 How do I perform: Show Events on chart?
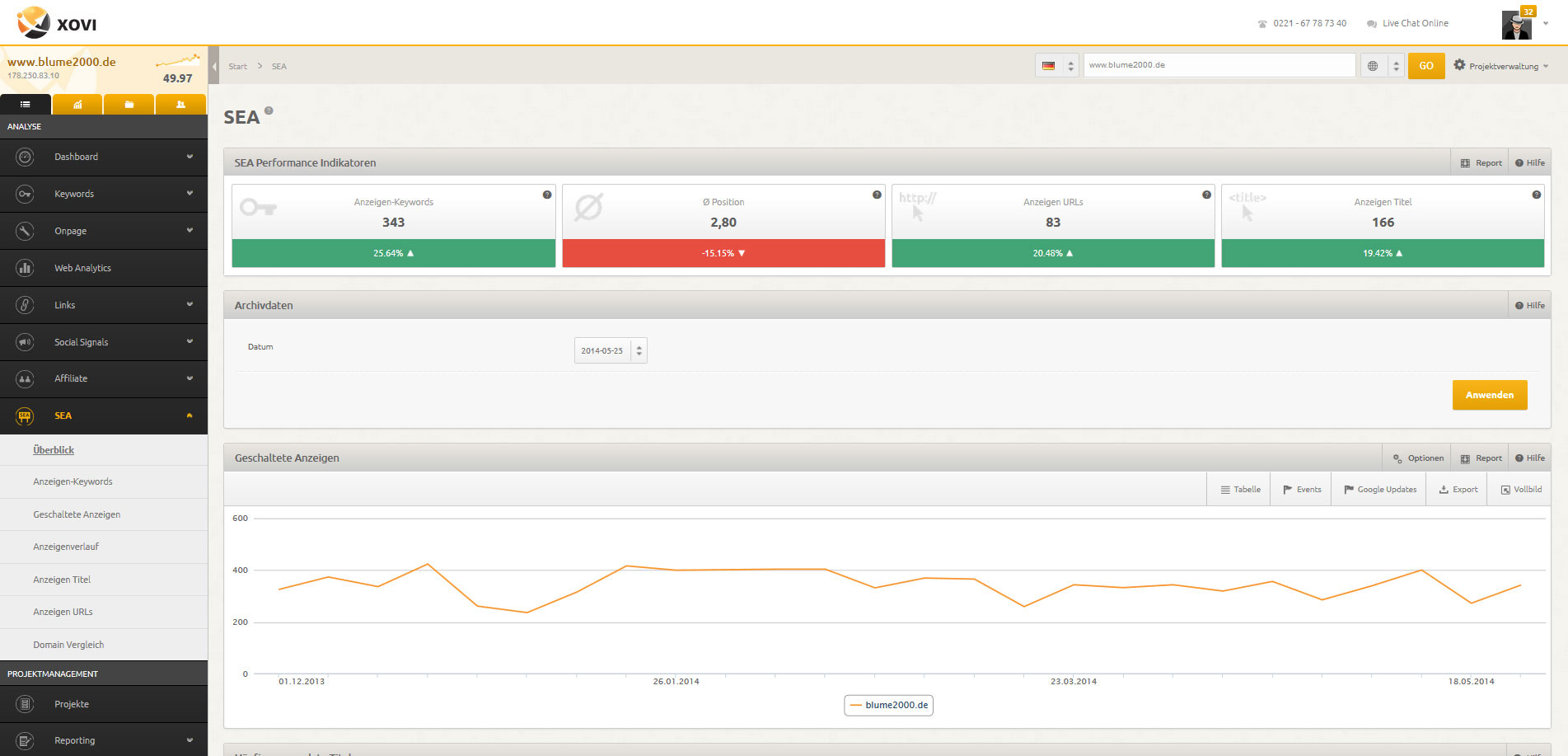1302,490
